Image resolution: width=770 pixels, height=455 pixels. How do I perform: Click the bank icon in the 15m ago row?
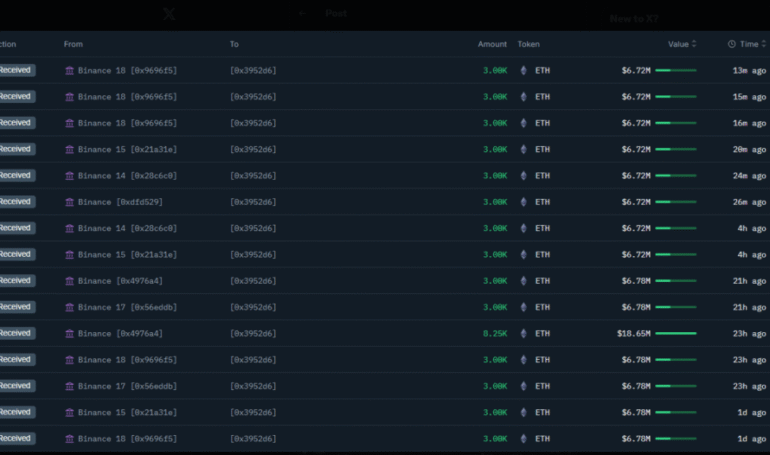(69, 97)
